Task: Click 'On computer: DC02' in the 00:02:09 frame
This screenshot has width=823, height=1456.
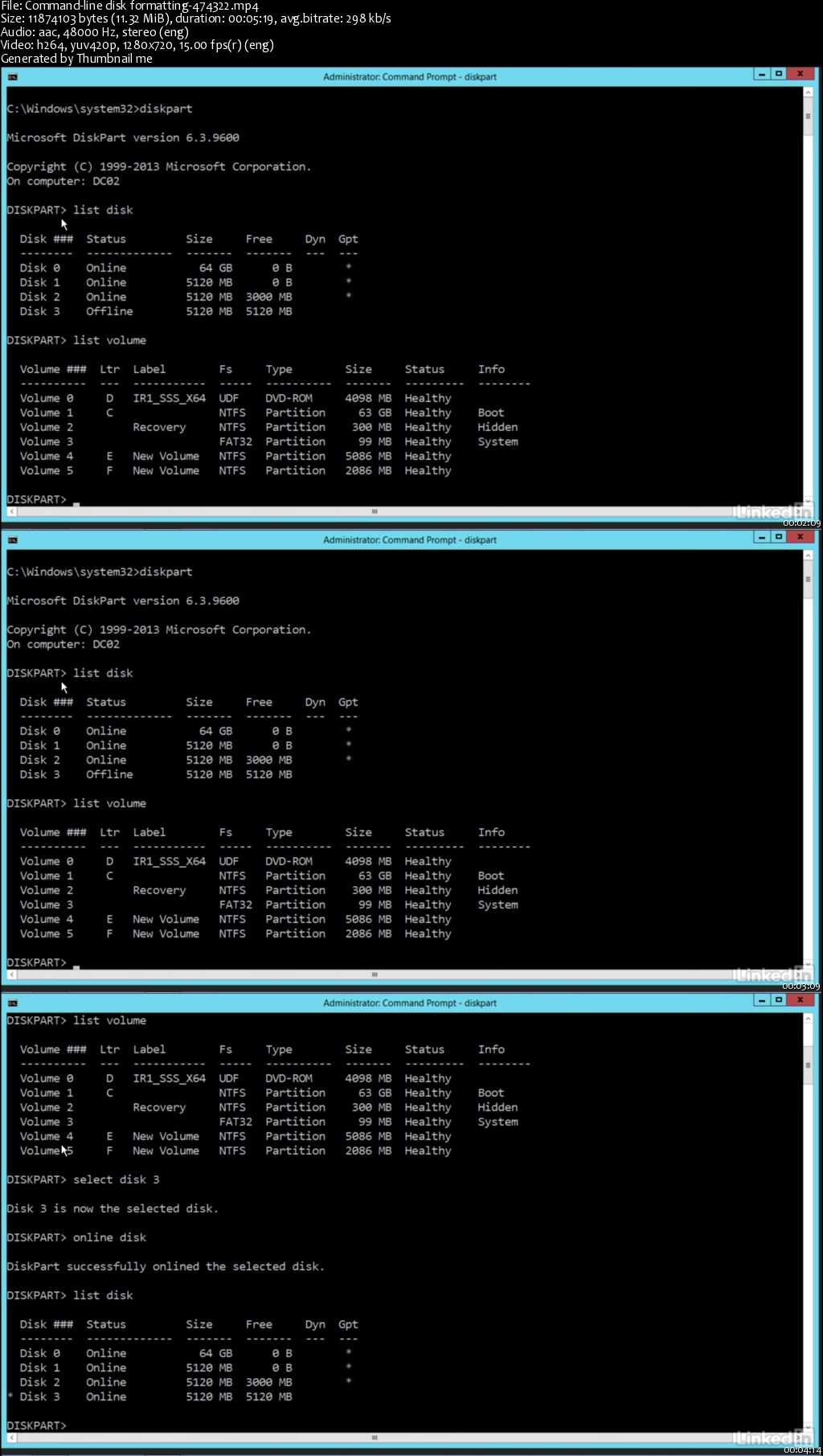Action: 63,182
